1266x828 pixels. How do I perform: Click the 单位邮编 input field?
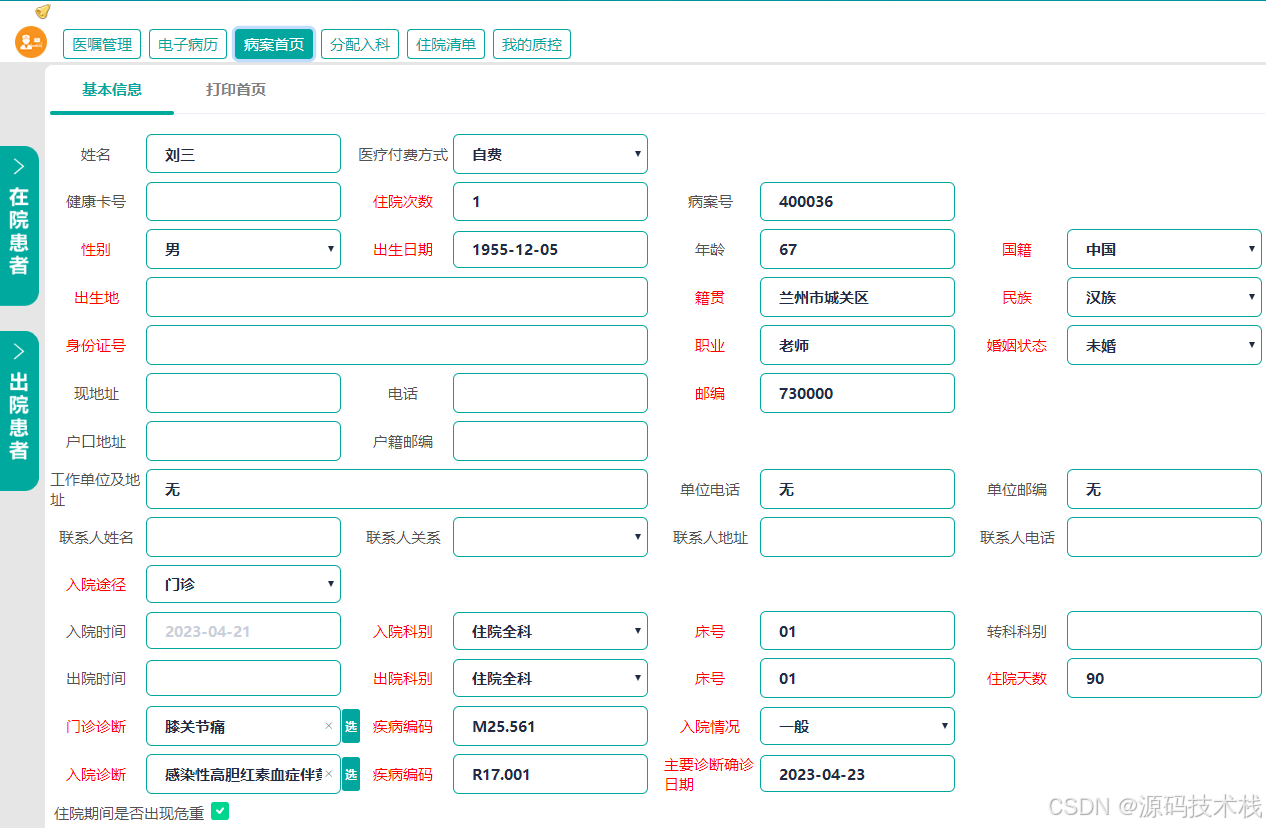(x=1164, y=489)
